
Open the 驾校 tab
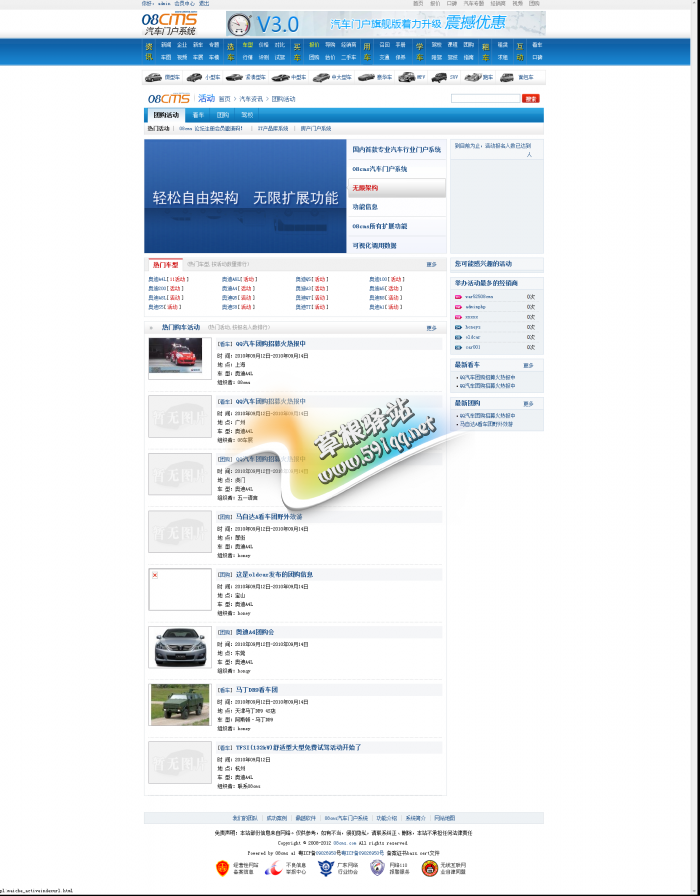tap(247, 115)
